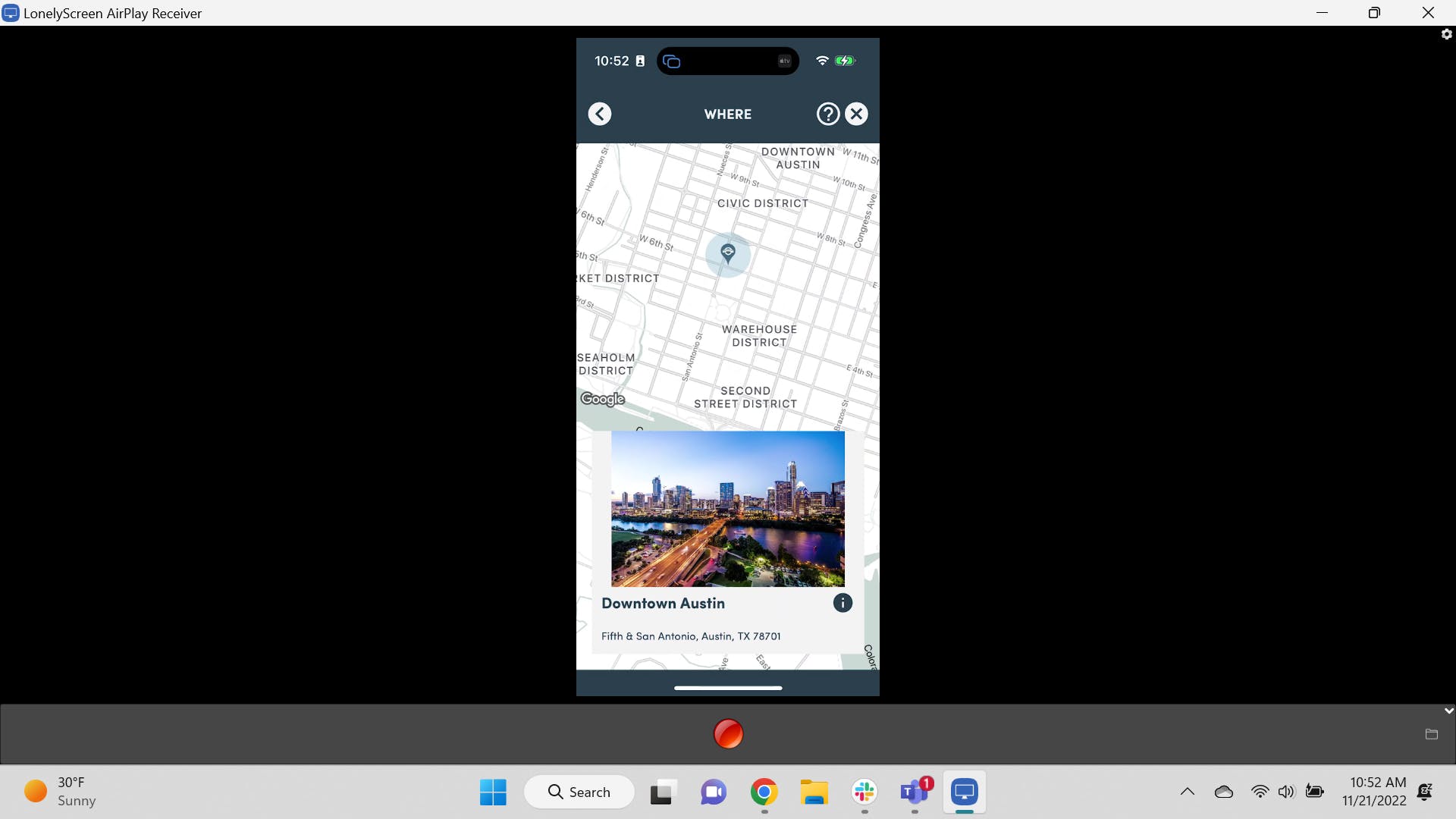Open LonelyScreen settings gear icon
1456x819 pixels.
click(x=1446, y=34)
